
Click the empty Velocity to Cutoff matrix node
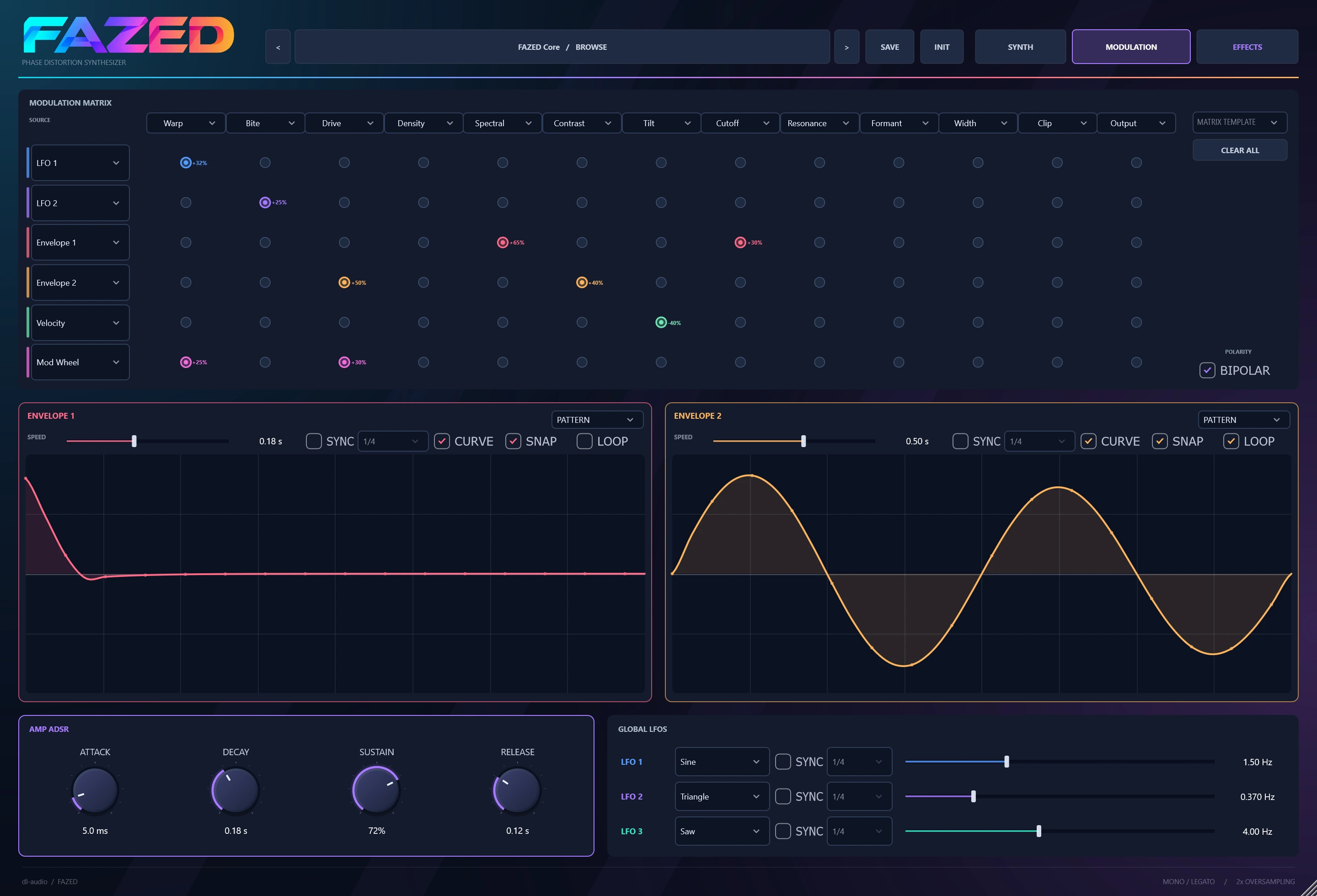coord(740,322)
